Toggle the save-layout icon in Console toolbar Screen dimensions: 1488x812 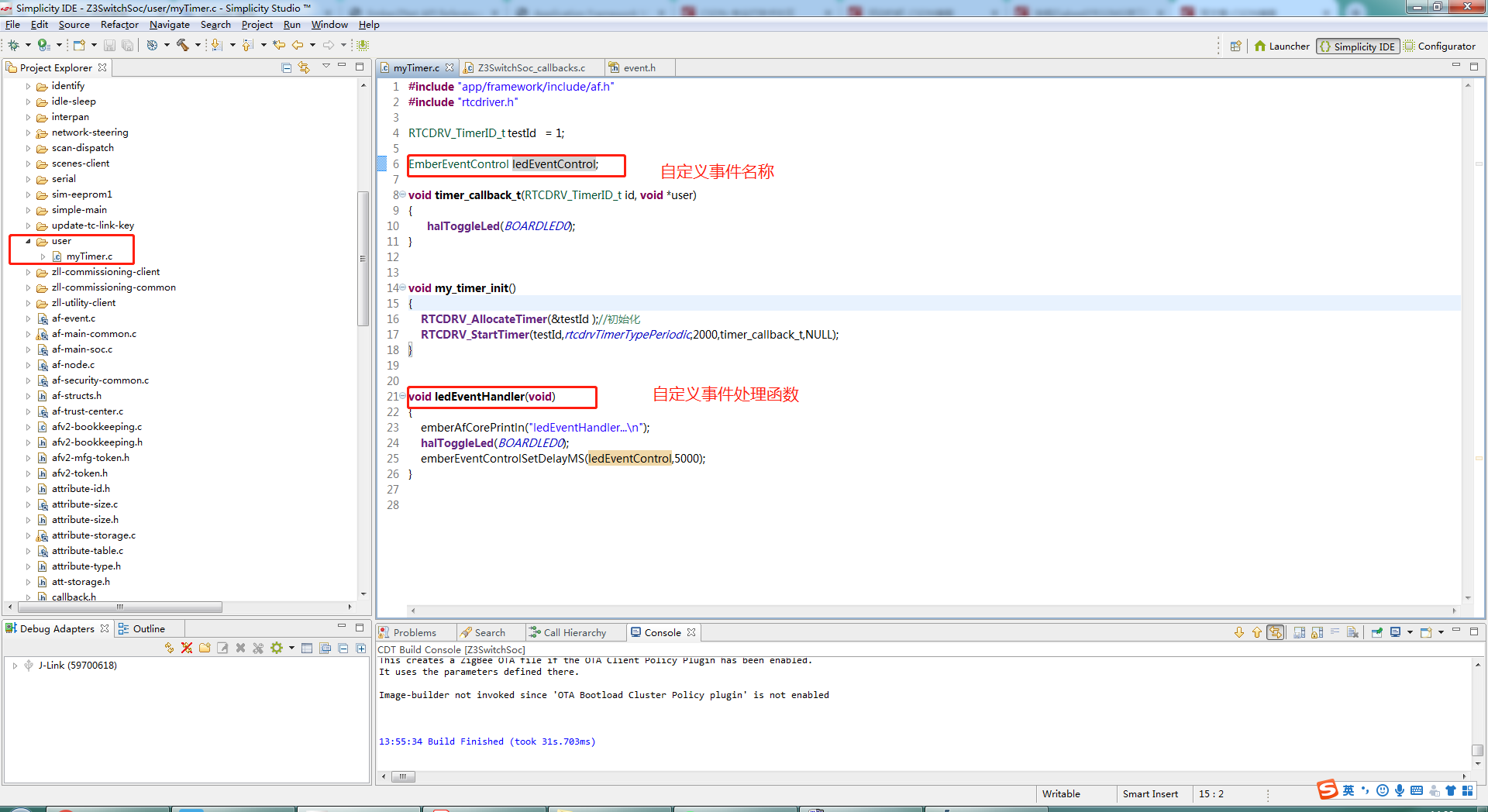[1300, 633]
